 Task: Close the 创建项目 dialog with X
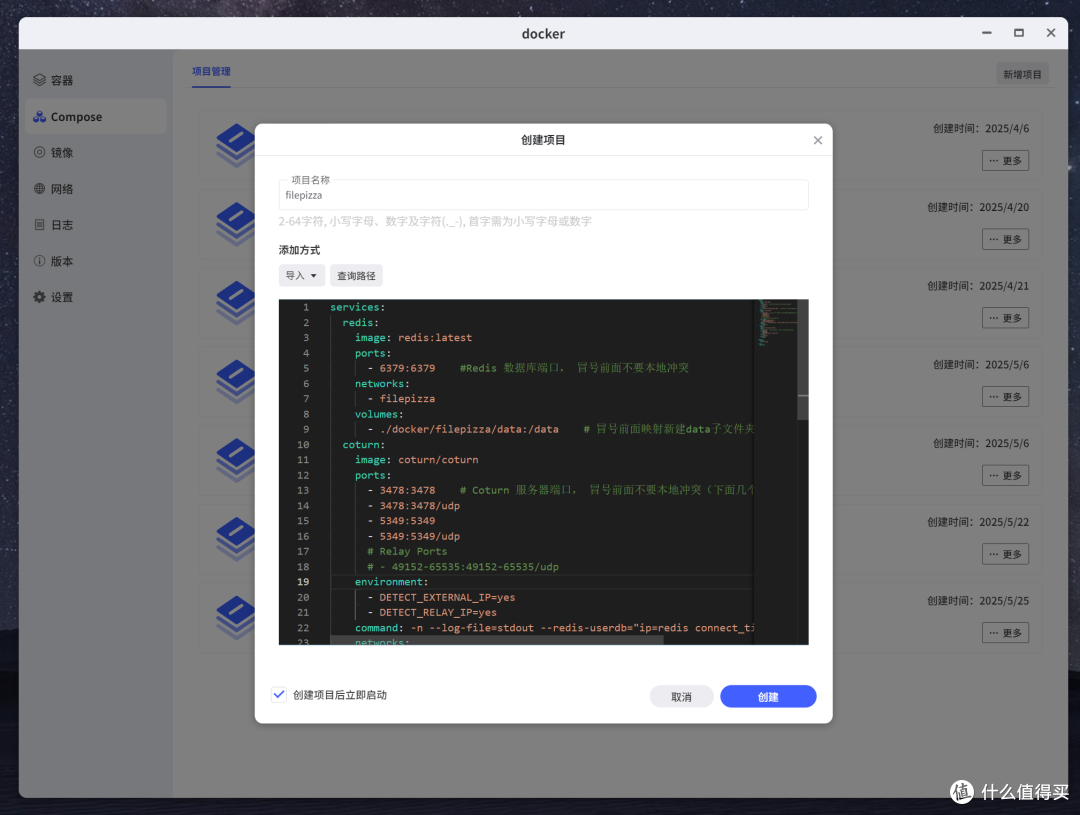(x=818, y=140)
